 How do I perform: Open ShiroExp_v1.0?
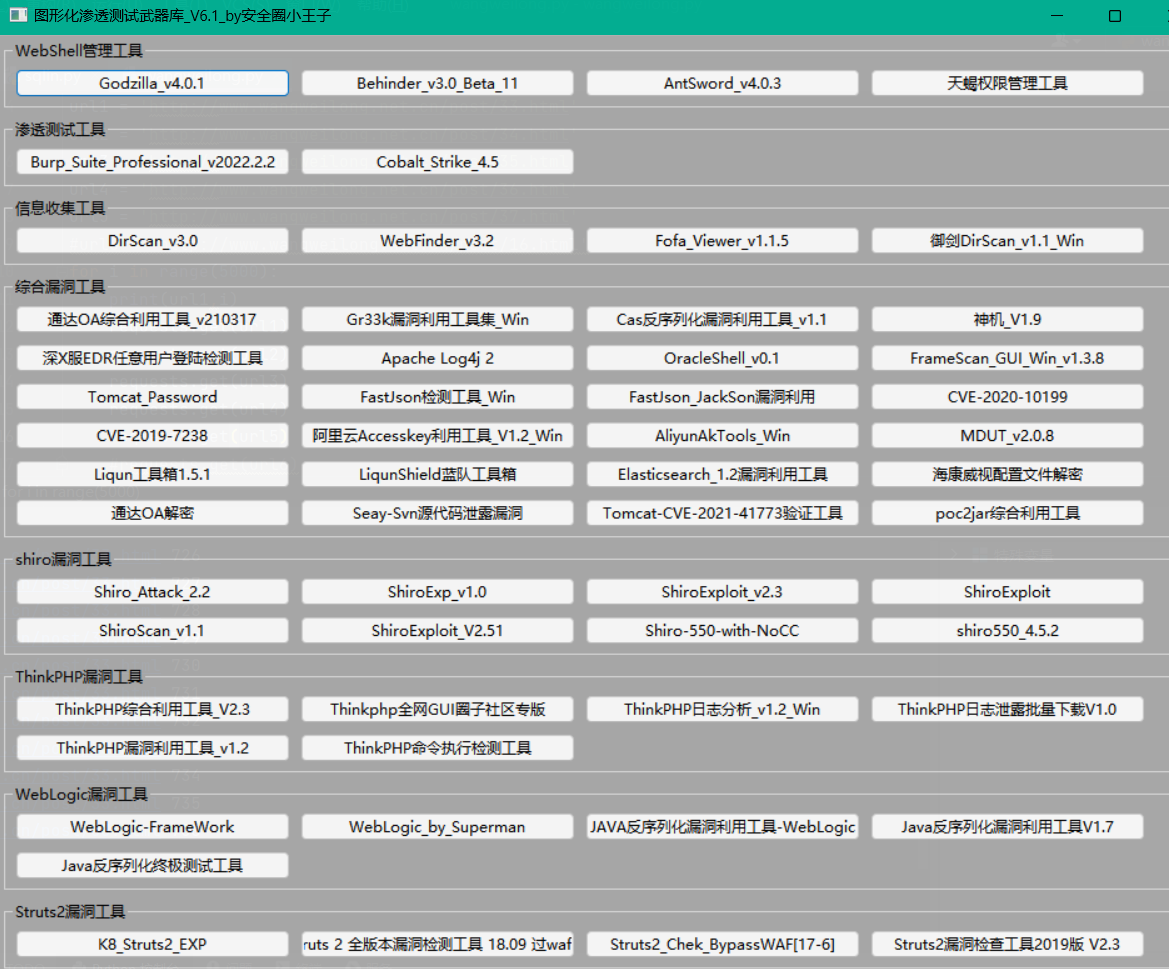tap(438, 592)
